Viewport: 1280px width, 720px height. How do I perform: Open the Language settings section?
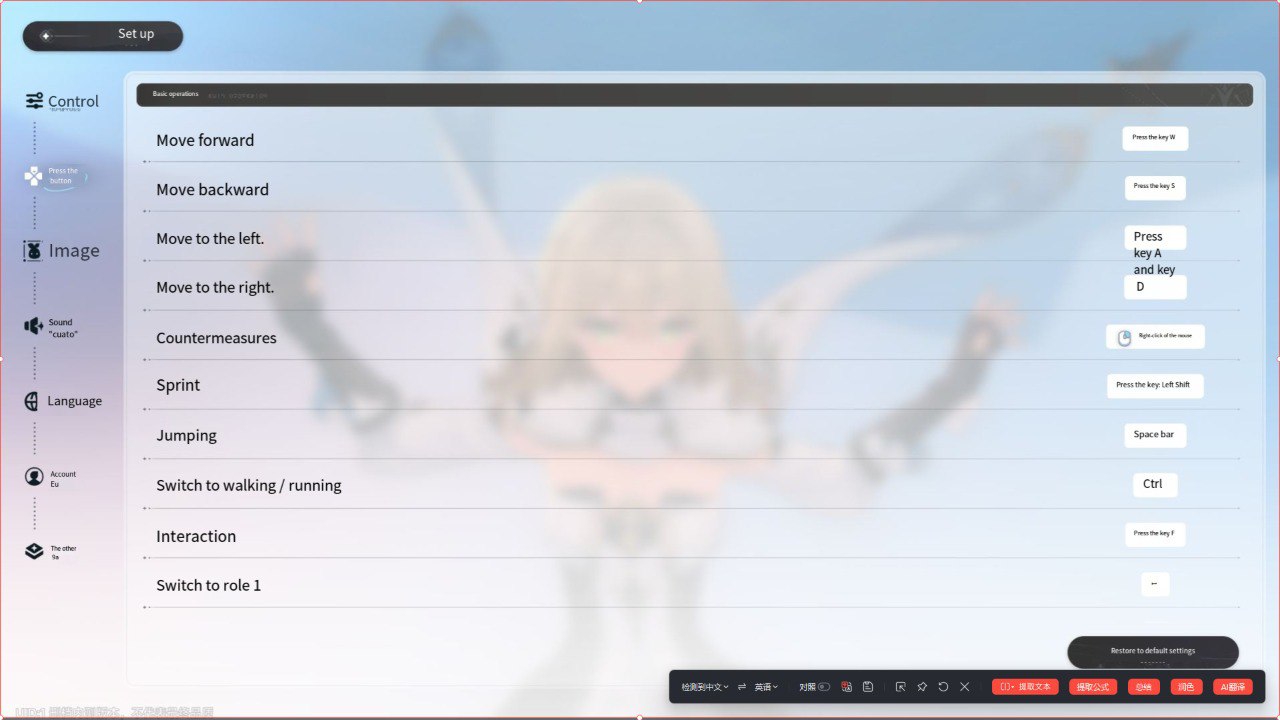coord(63,401)
